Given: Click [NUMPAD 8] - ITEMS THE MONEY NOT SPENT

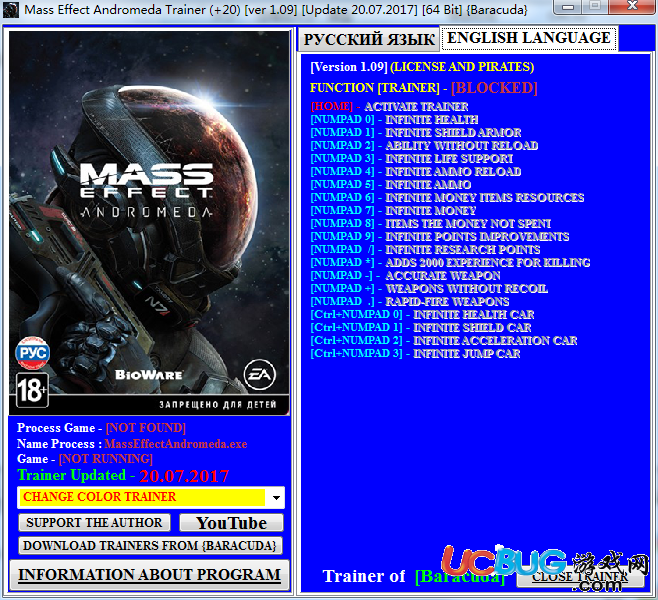Looking at the screenshot, I should point(431,224).
